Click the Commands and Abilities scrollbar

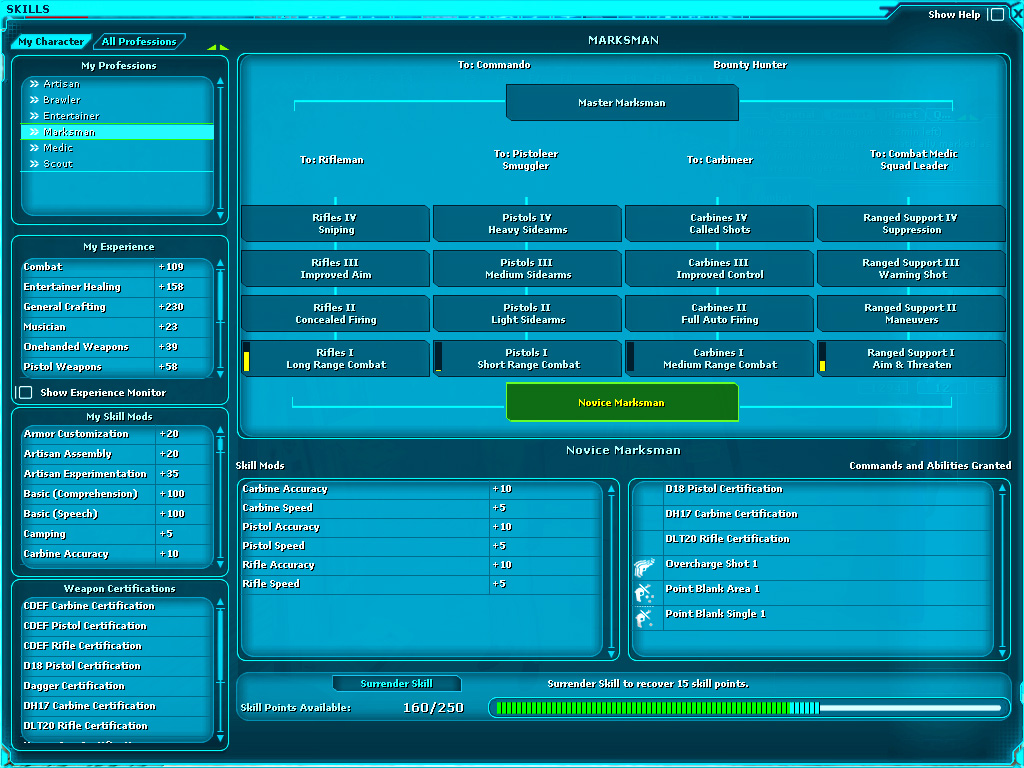(x=1002, y=571)
